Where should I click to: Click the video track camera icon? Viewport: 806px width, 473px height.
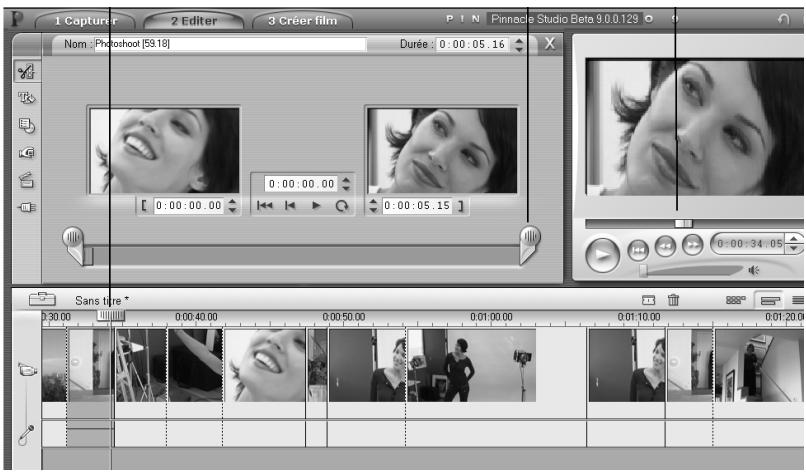[27, 369]
